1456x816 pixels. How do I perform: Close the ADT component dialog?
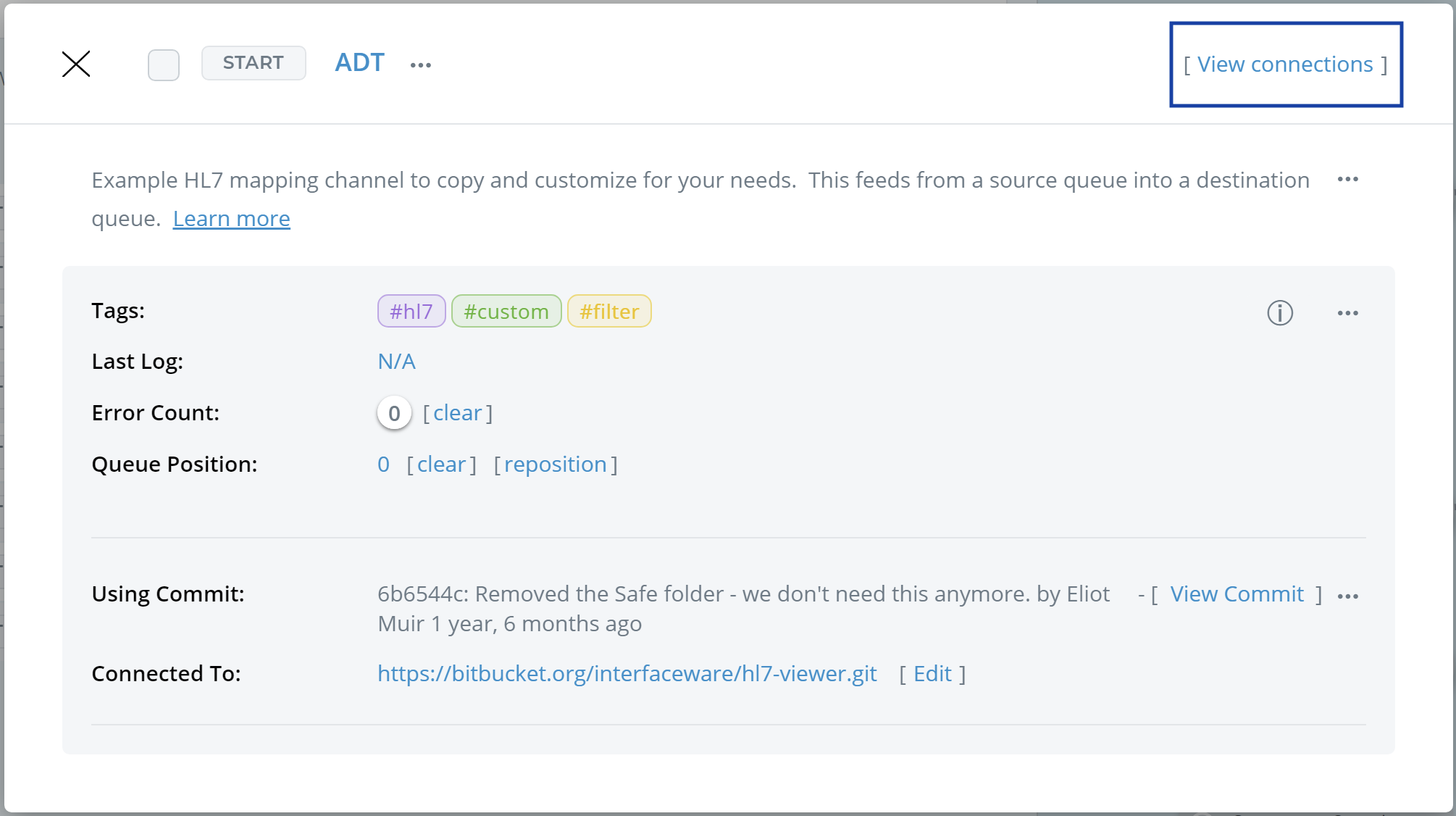pyautogui.click(x=76, y=64)
